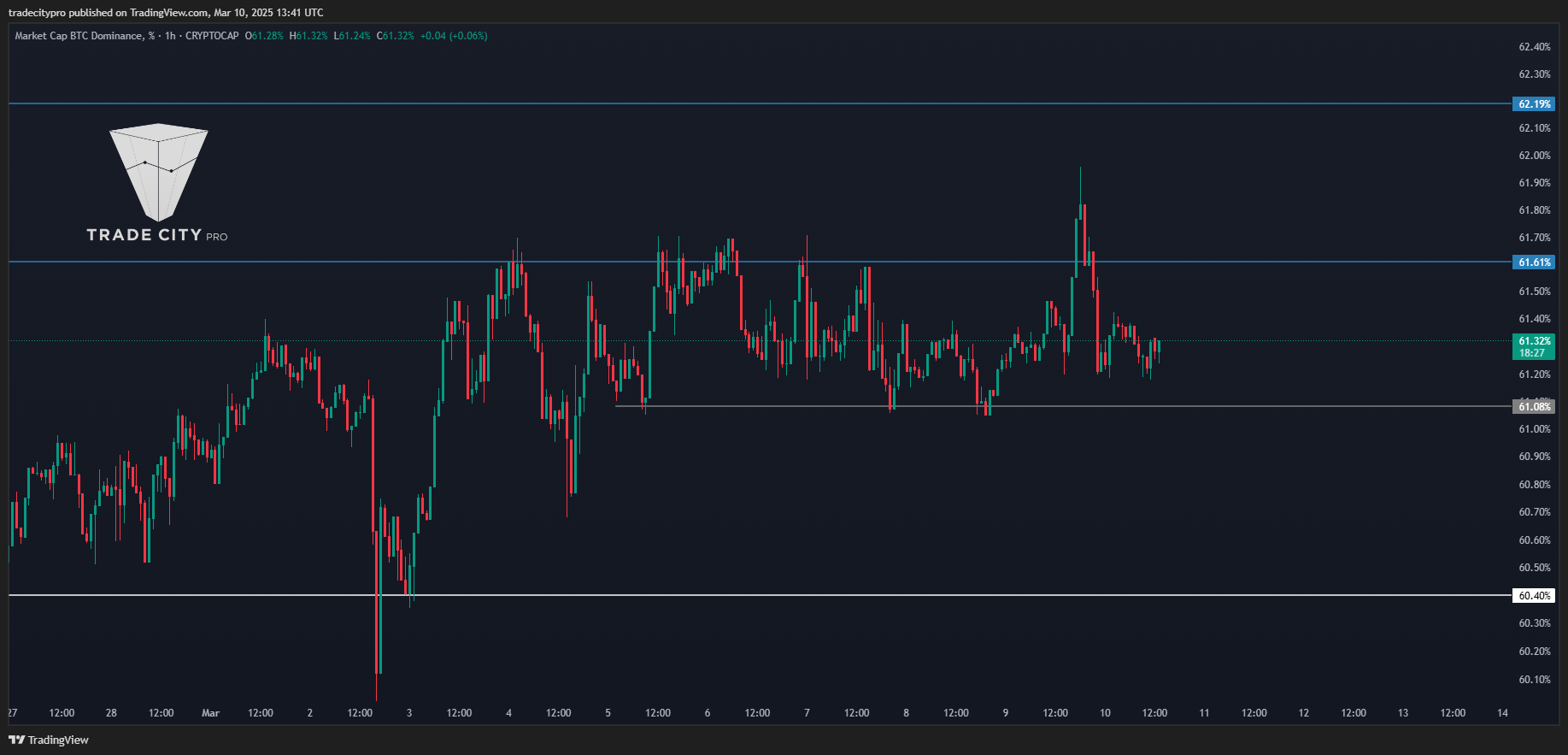
Task: Click the low value L61.24%
Action: pyautogui.click(x=352, y=36)
